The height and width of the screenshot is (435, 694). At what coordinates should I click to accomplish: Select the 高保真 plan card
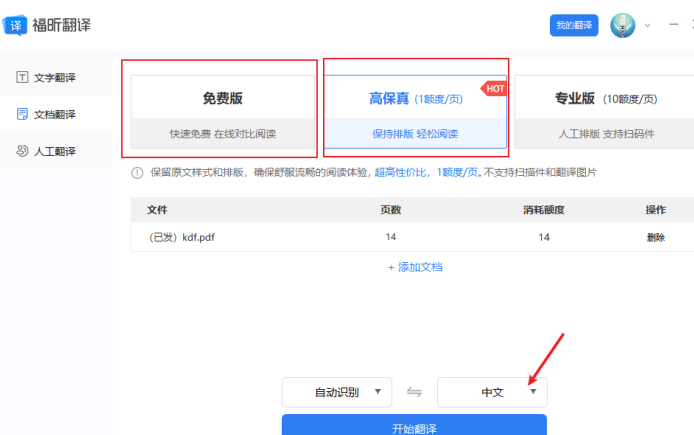tap(415, 112)
